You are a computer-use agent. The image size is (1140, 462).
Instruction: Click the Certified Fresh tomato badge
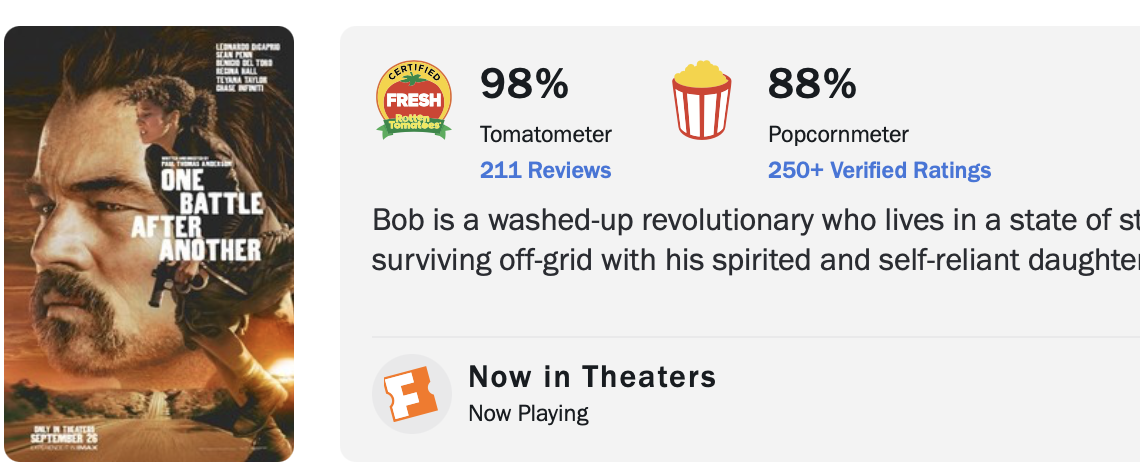click(413, 99)
